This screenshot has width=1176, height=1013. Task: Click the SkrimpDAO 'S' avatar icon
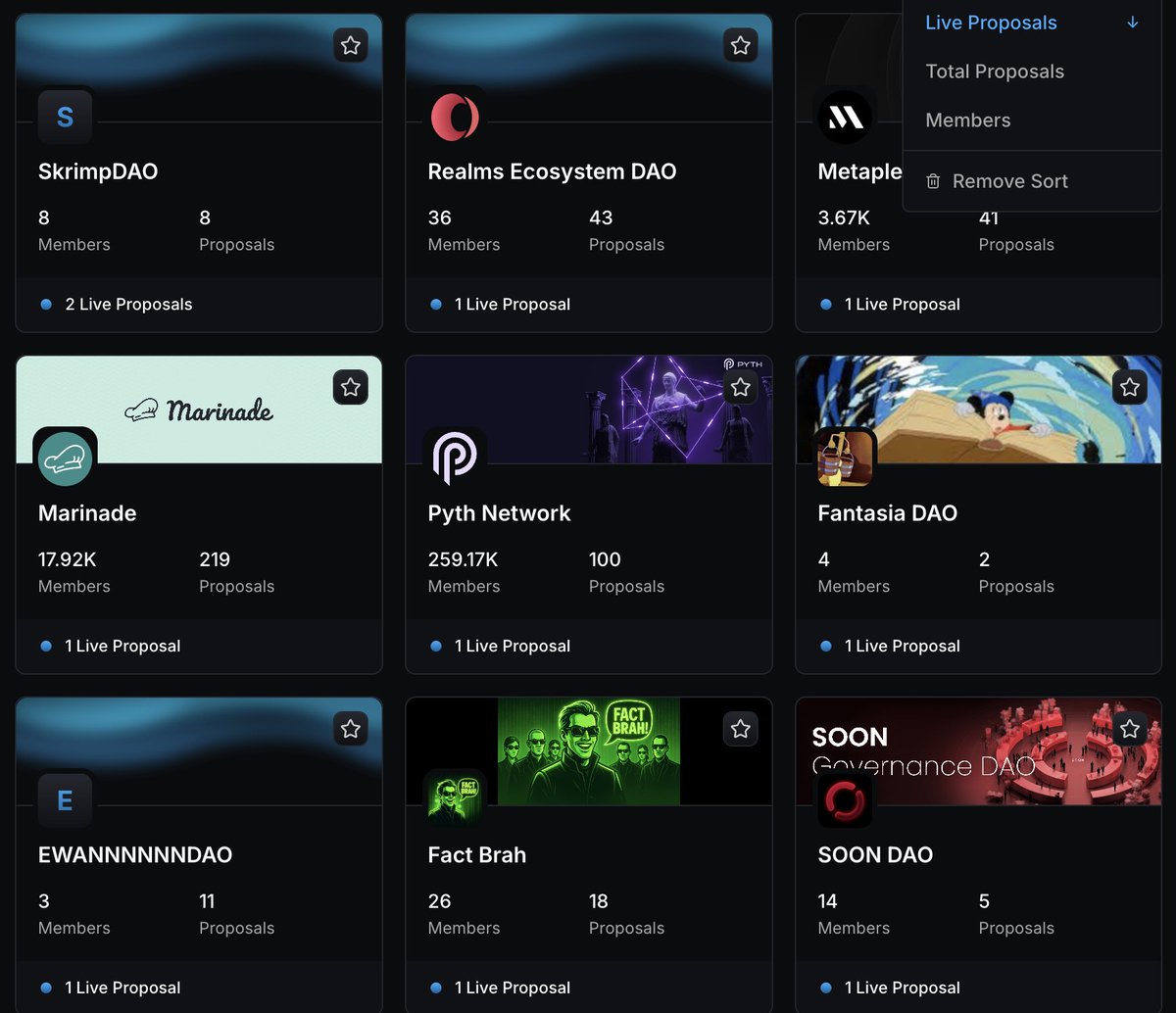pos(65,118)
